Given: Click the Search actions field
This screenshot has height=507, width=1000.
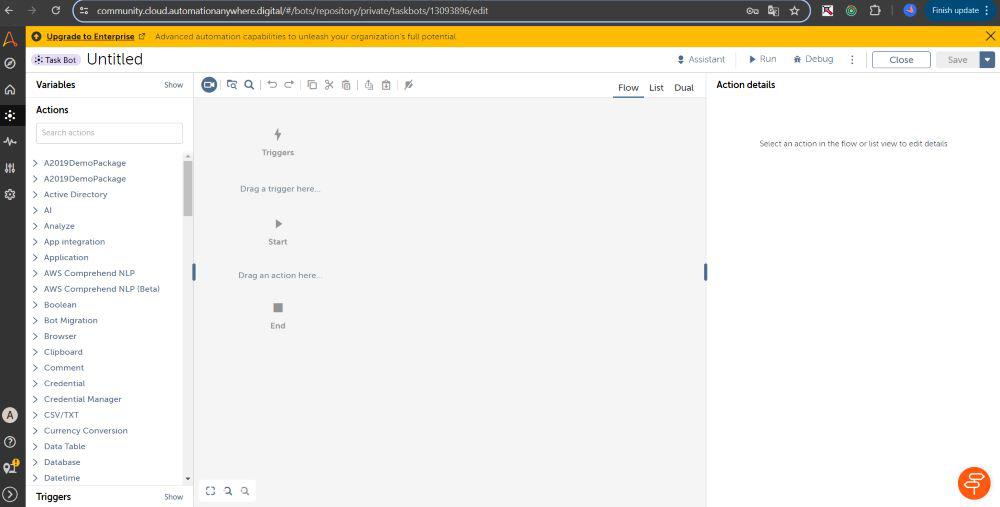Looking at the screenshot, I should pos(109,133).
